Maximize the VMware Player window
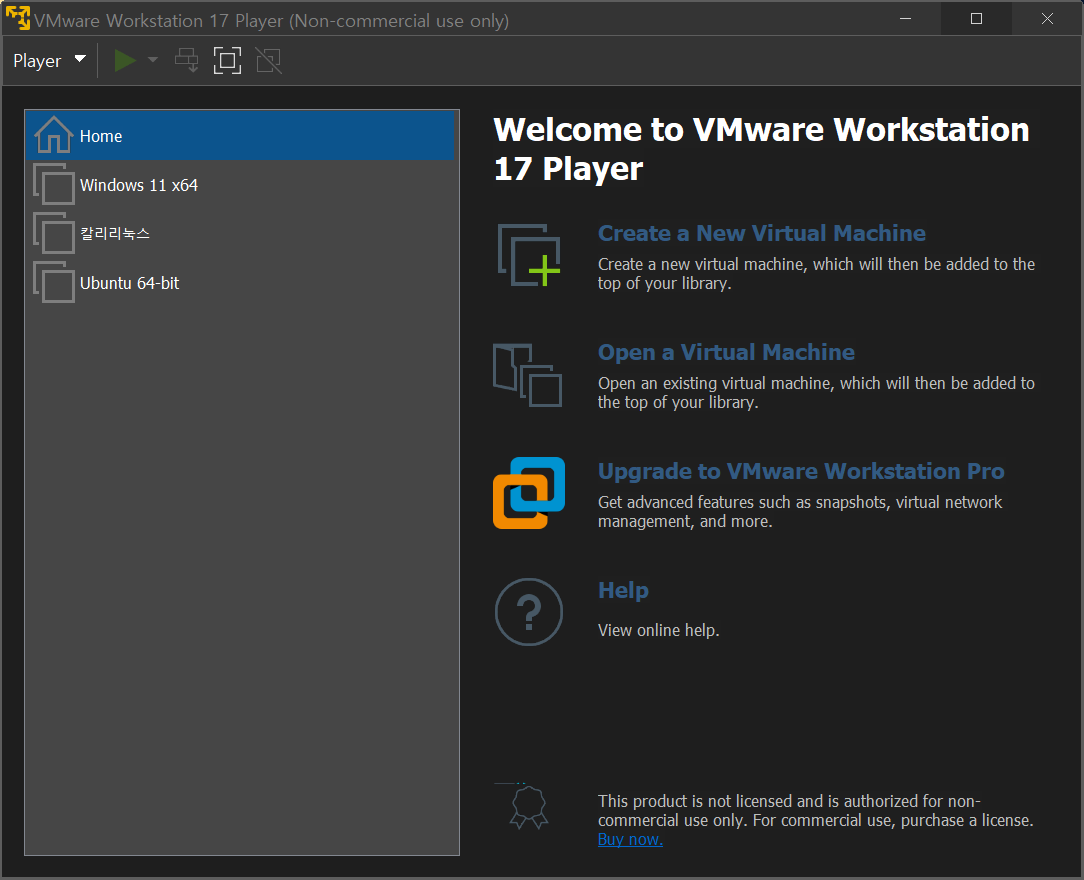1084x880 pixels. pyautogui.click(x=976, y=19)
